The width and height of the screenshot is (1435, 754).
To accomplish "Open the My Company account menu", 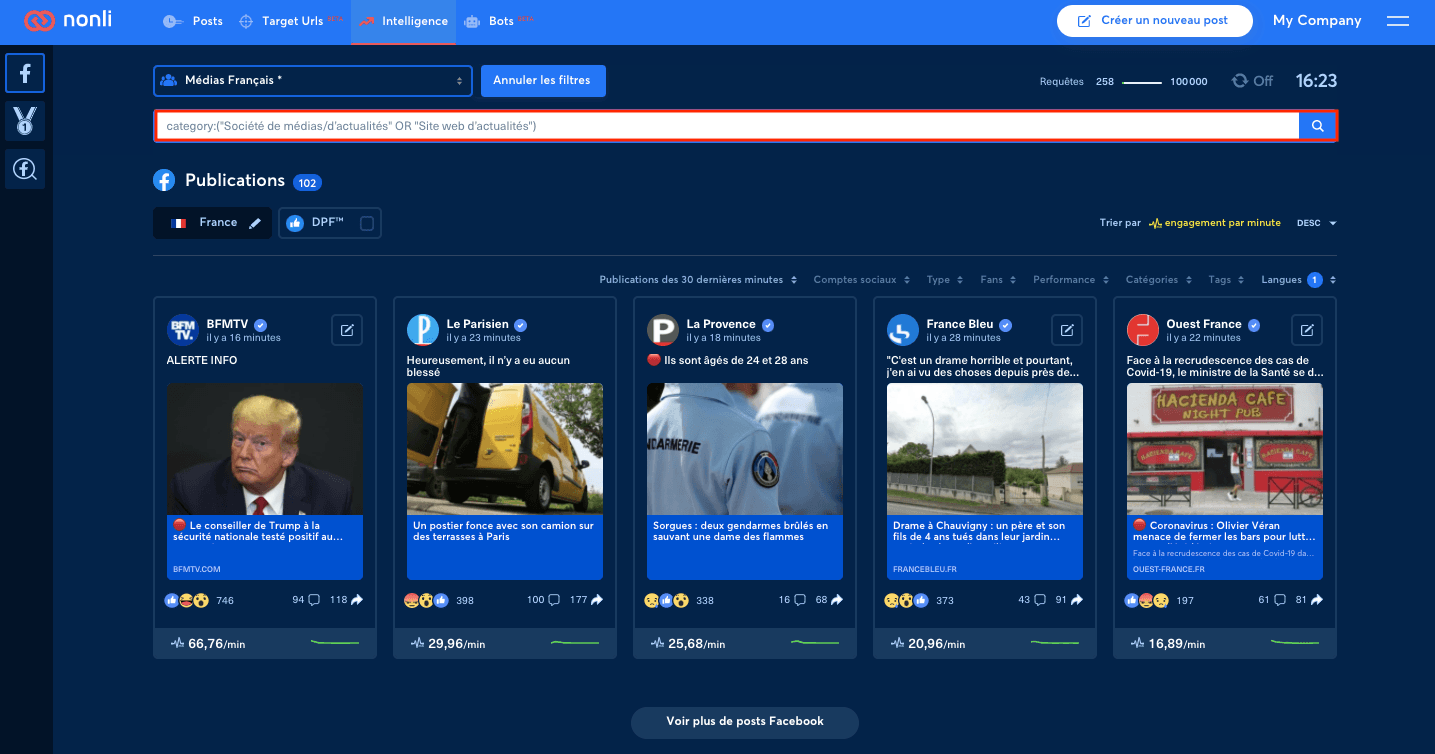I will tap(1317, 21).
